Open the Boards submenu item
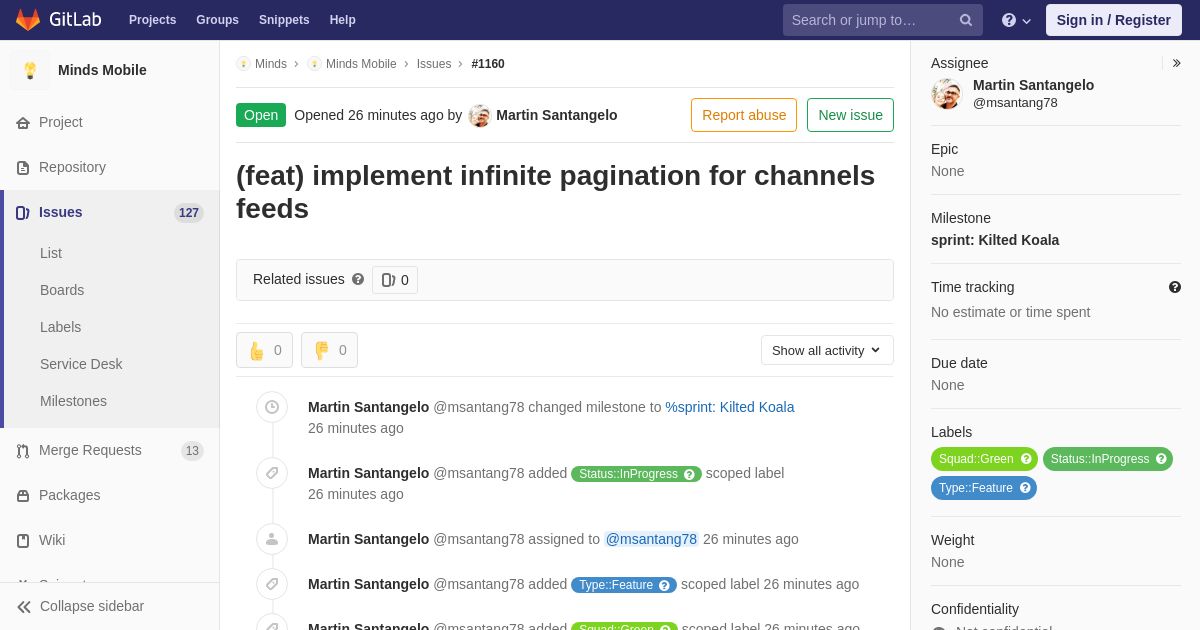Image resolution: width=1200 pixels, height=630 pixels. click(62, 290)
